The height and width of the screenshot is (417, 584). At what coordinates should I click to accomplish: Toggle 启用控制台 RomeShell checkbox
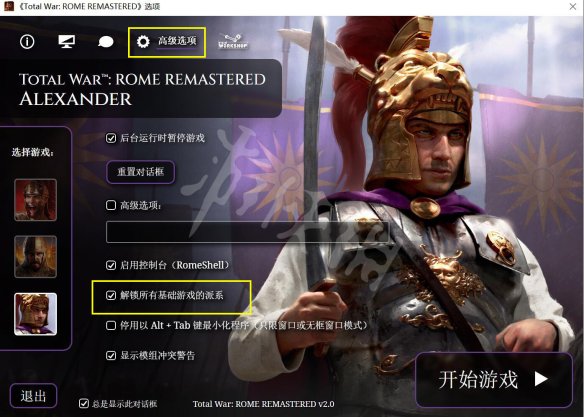[x=111, y=265]
